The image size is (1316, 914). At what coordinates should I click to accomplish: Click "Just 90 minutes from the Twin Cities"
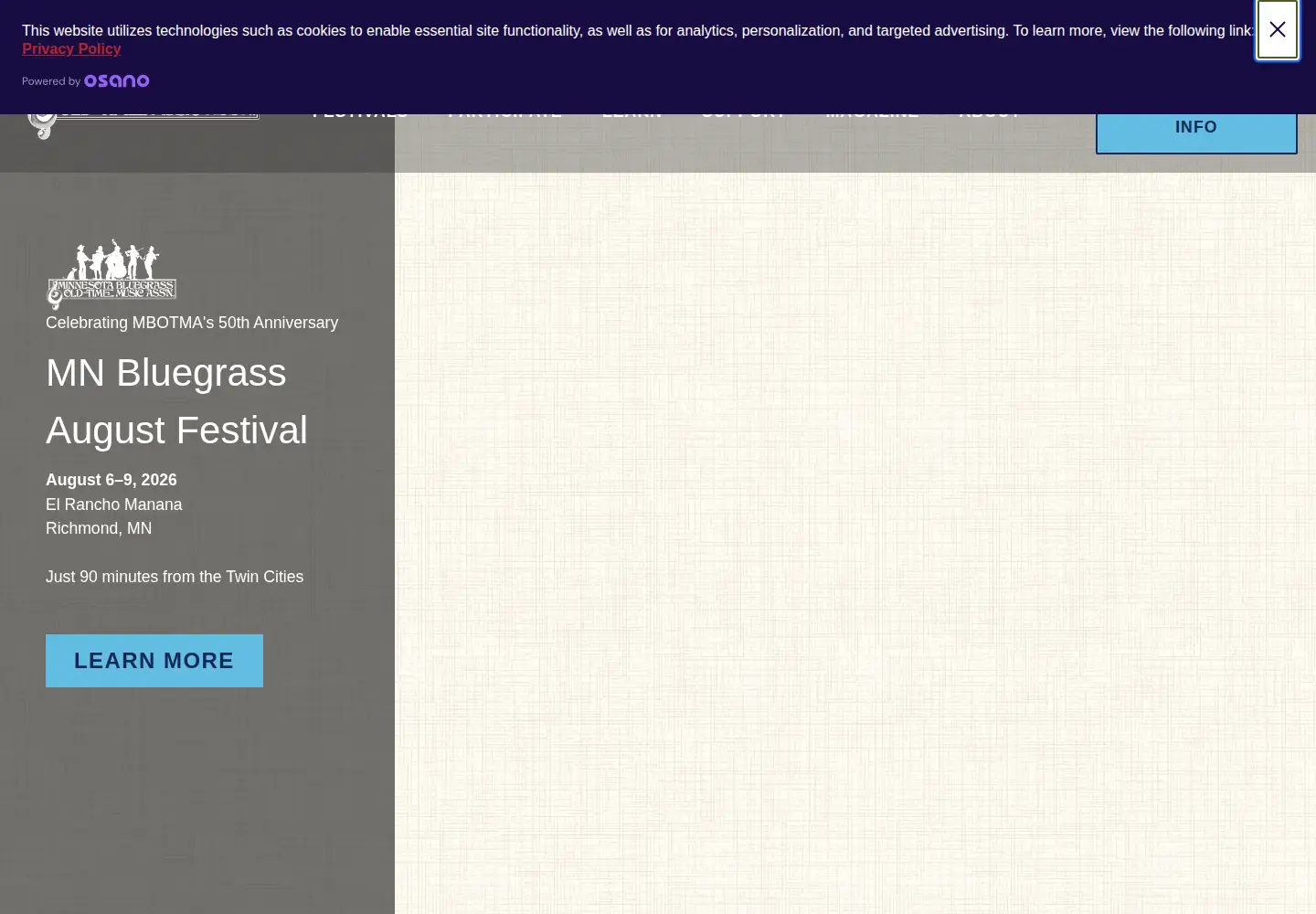175,577
